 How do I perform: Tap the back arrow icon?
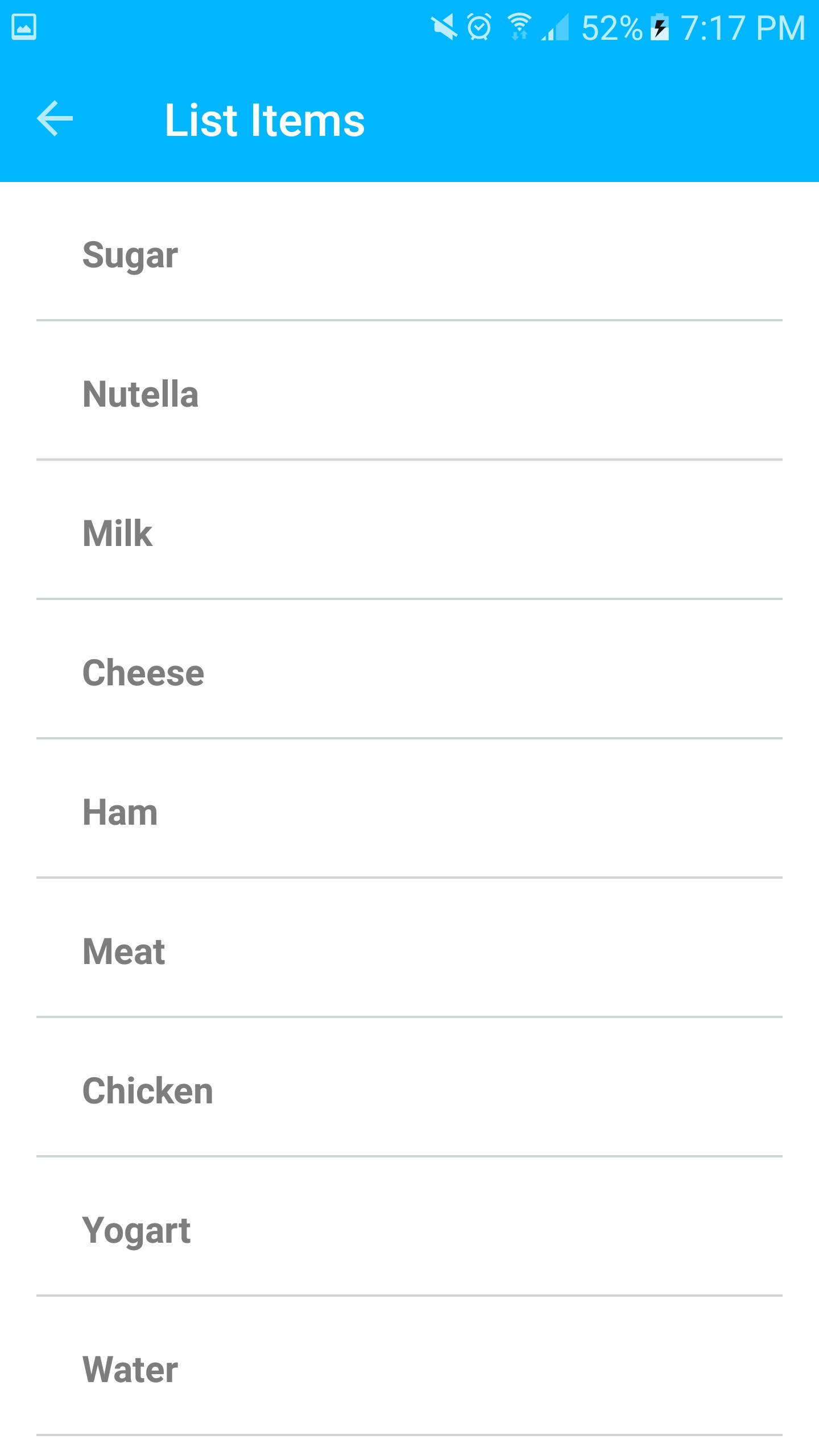(55, 119)
